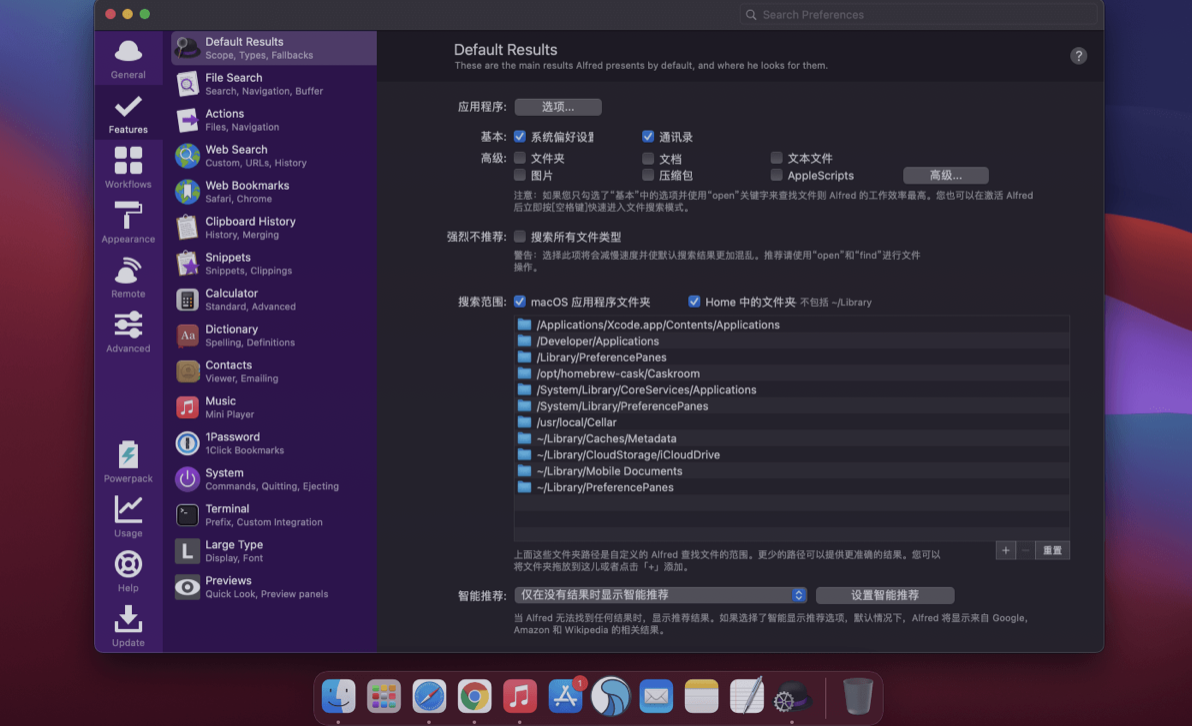This screenshot has height=726, width=1192.
Task: Click the 设置智能推荐 button
Action: click(x=884, y=595)
